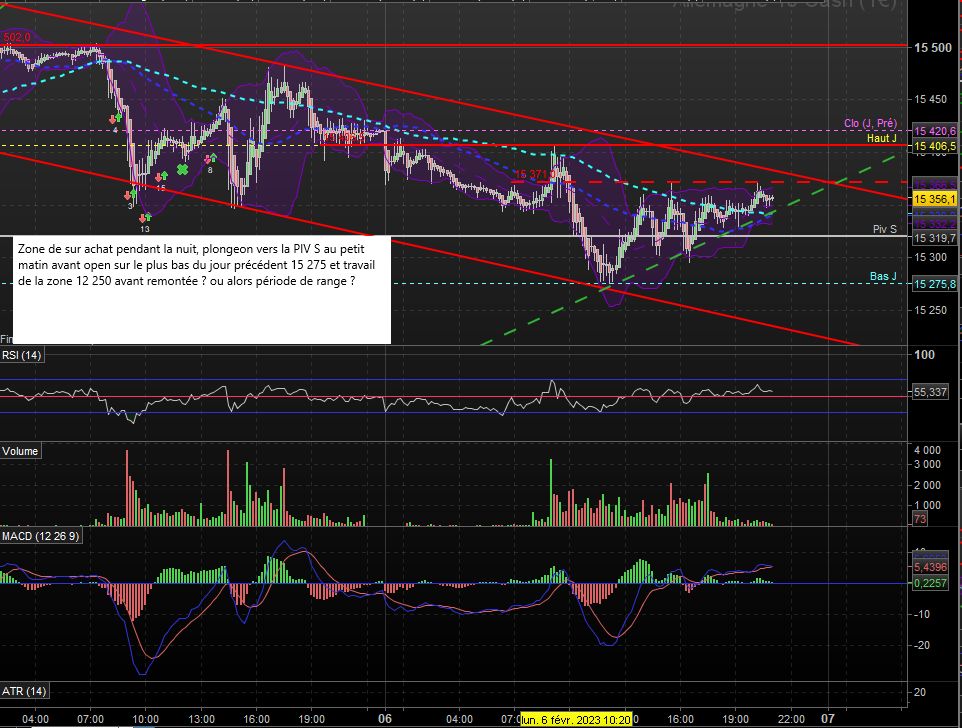
Task: Click the 22:00 label on time axis
Action: 791,719
